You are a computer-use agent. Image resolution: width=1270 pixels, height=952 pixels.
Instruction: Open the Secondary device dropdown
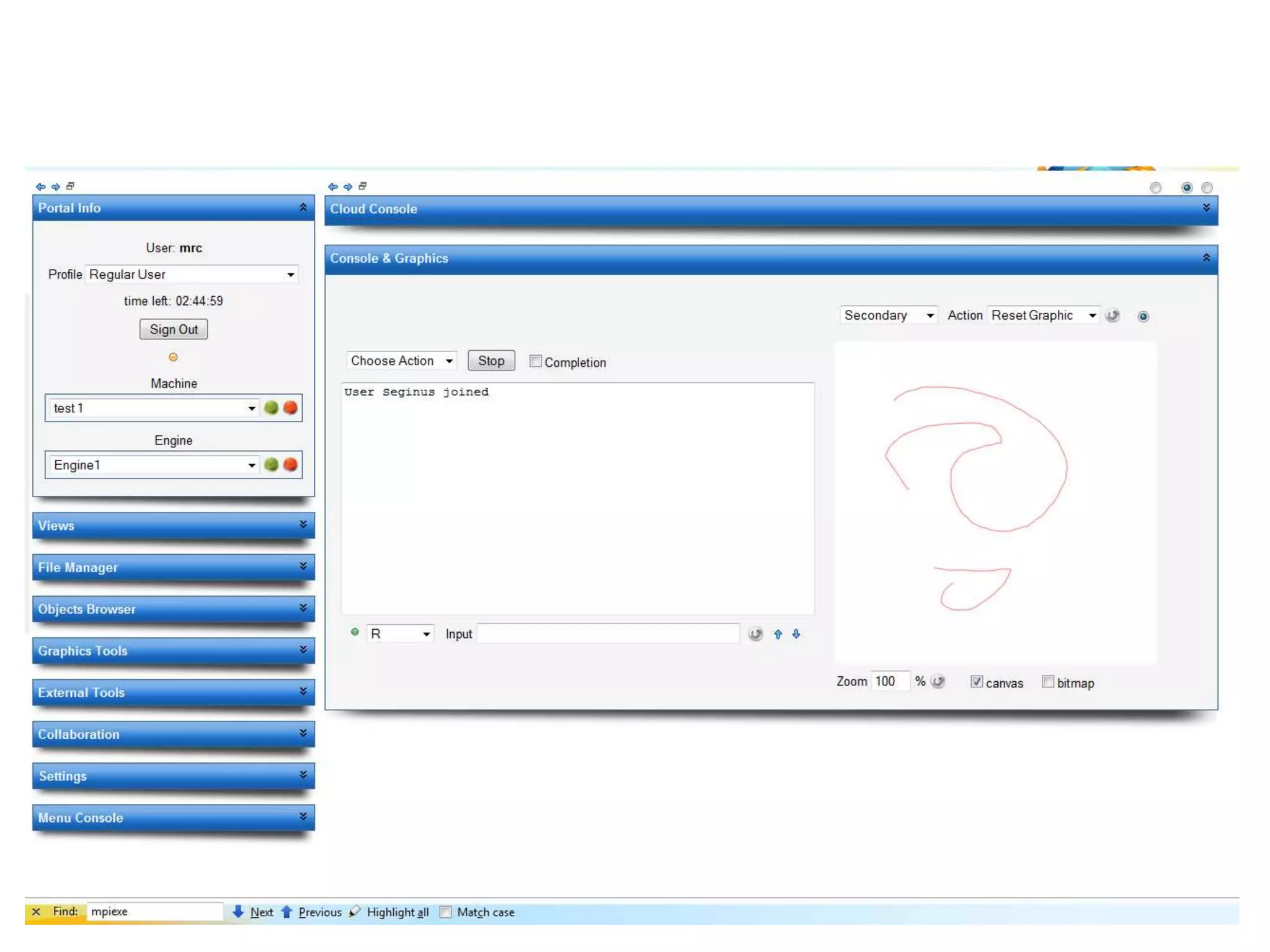888,315
